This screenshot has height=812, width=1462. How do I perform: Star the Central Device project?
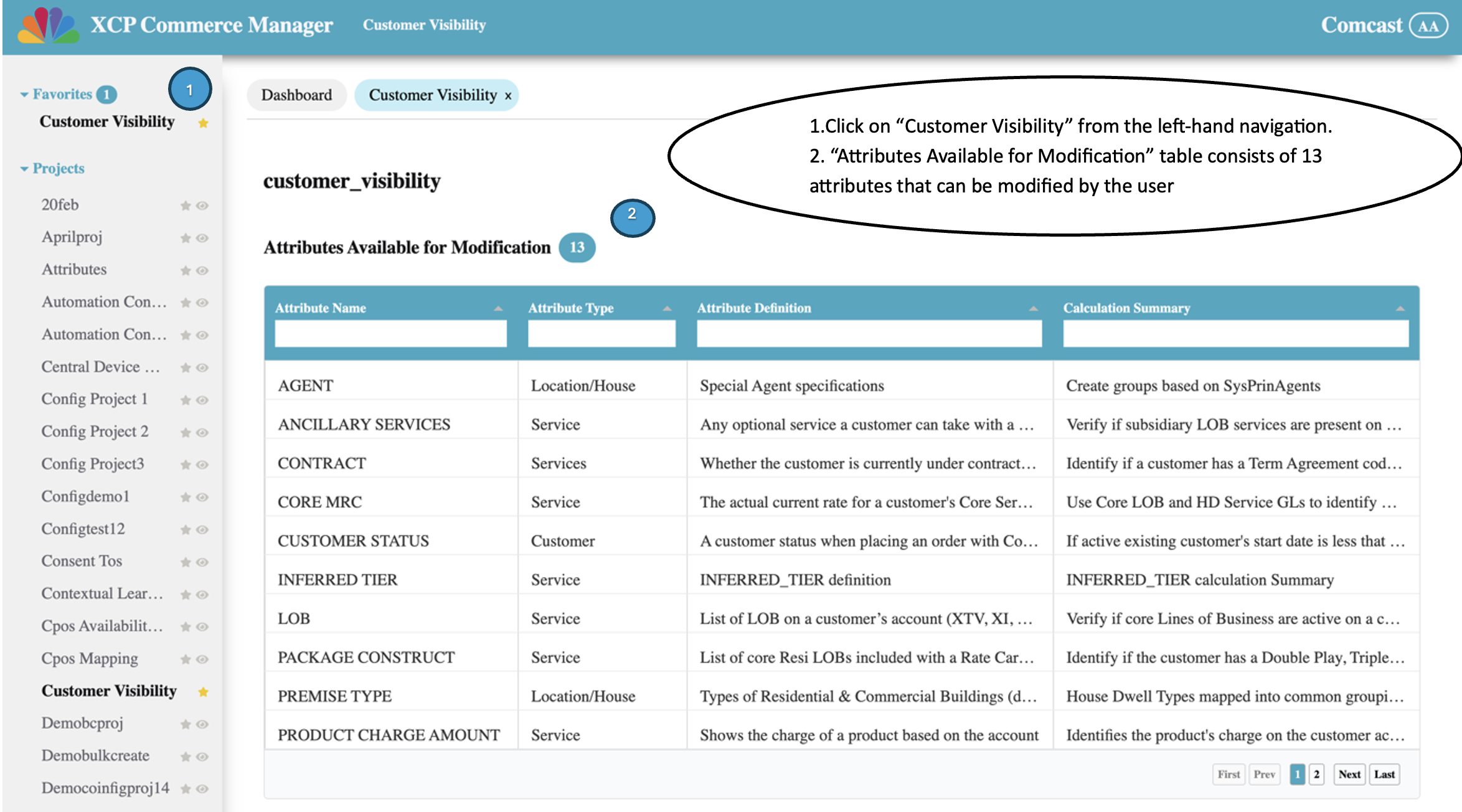point(185,367)
